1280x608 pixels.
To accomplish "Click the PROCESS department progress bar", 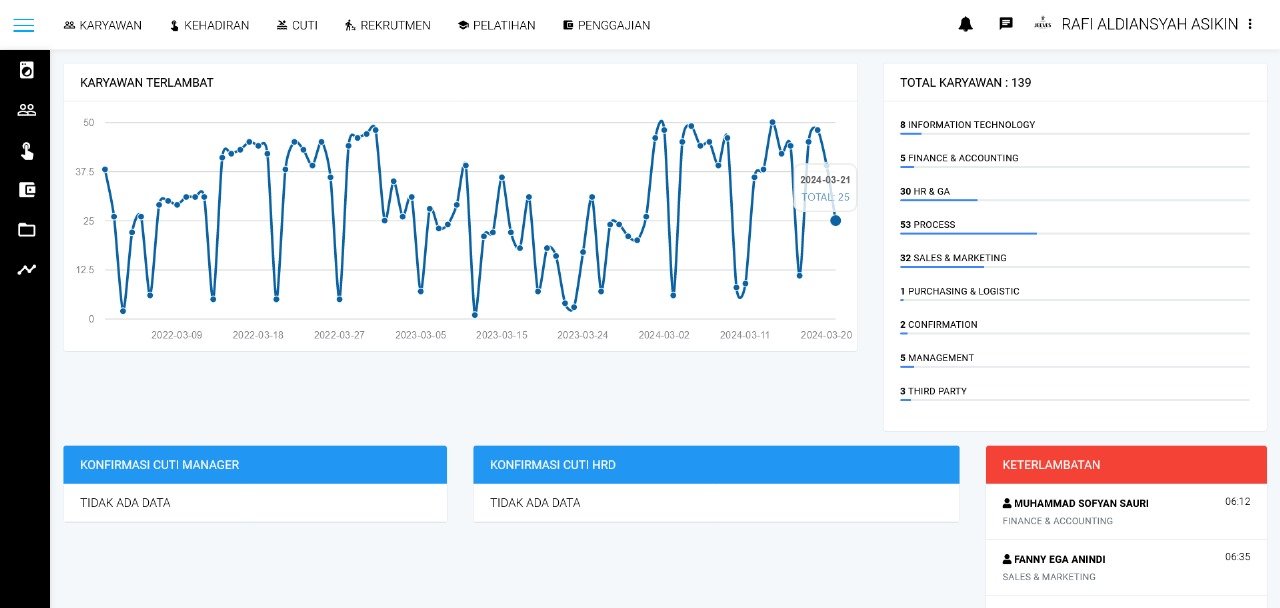I will (x=1074, y=233).
